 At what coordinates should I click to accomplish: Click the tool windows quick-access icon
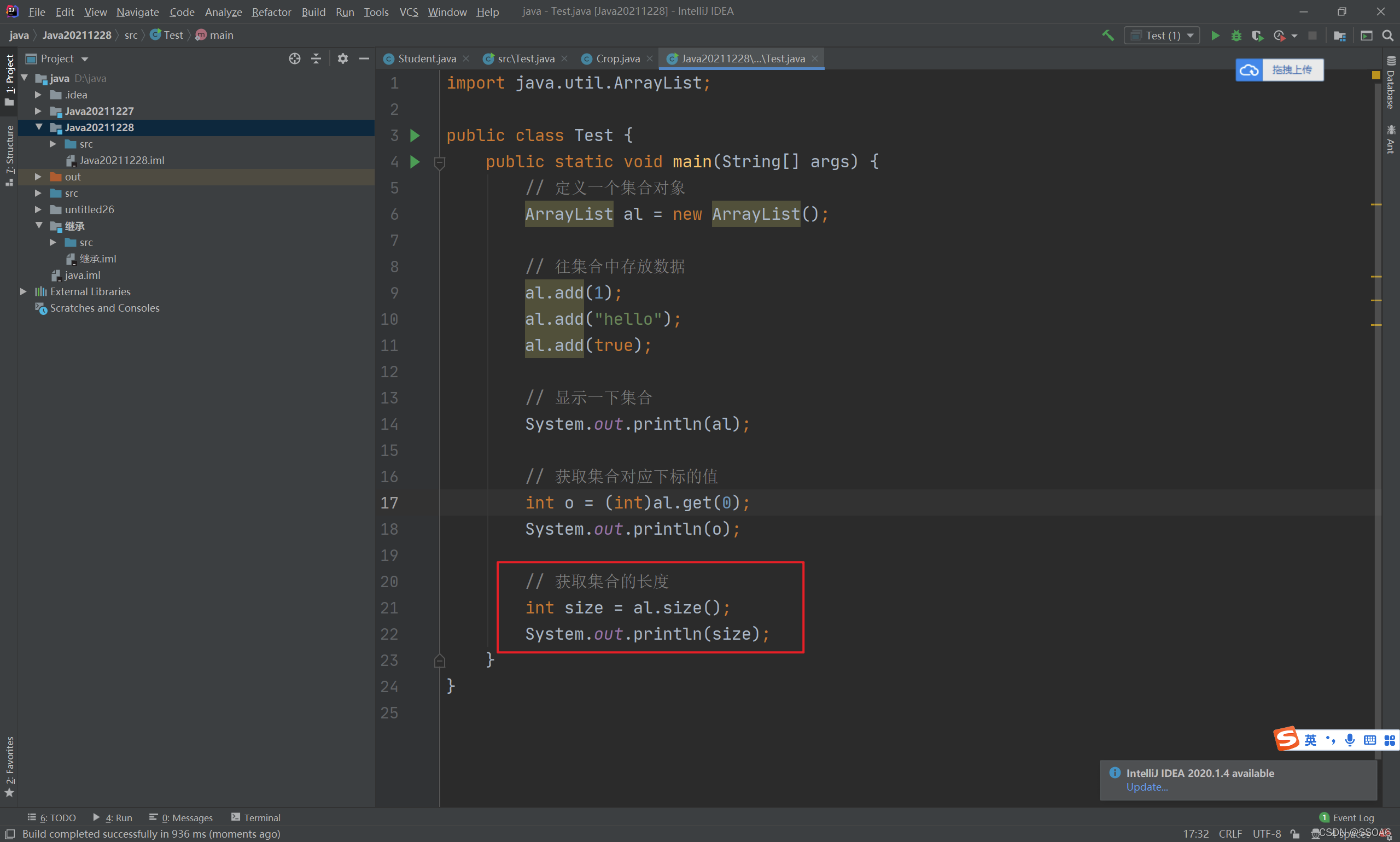pos(10,834)
